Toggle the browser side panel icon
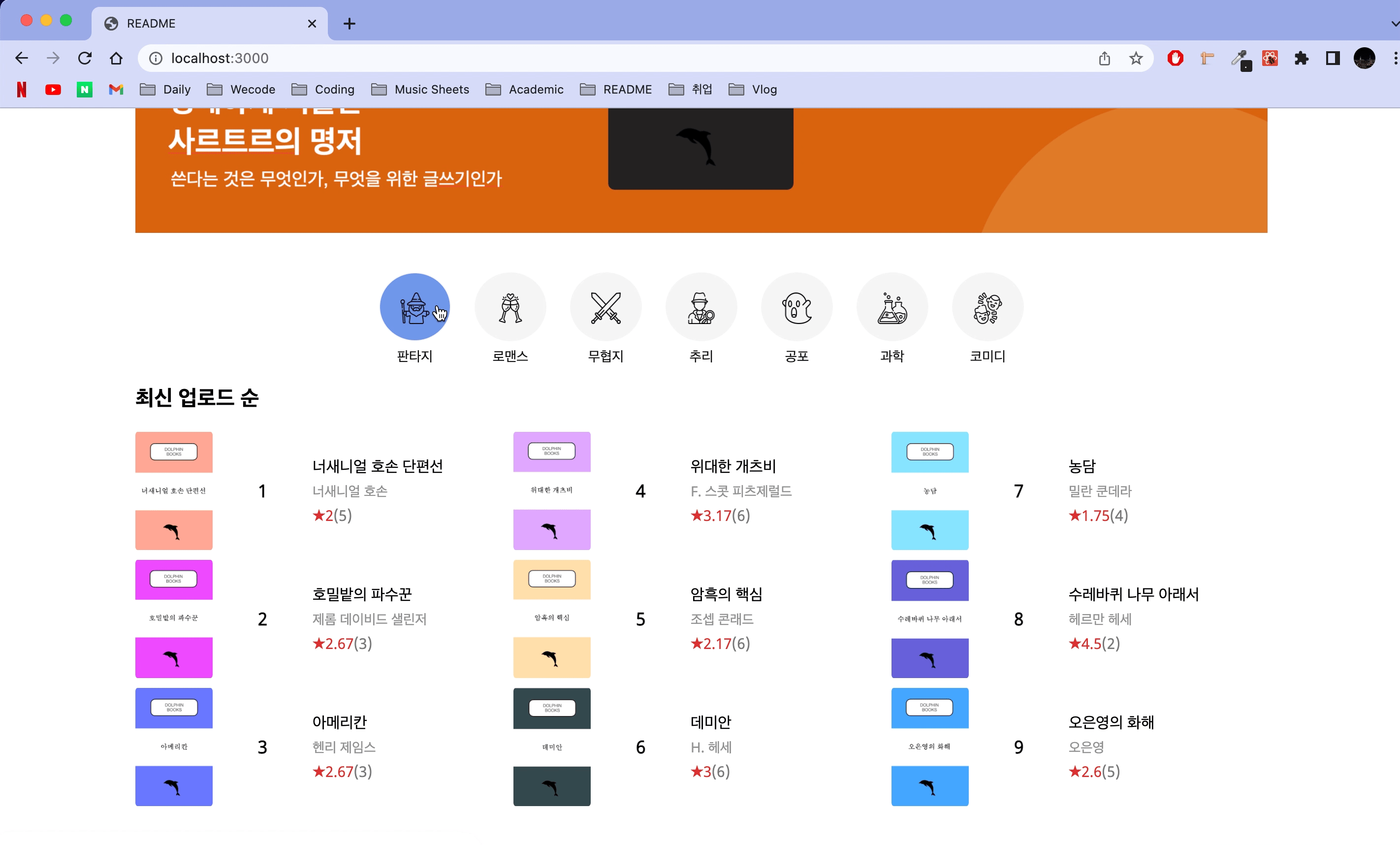Screen dimensions: 1400x845 [x=1333, y=58]
